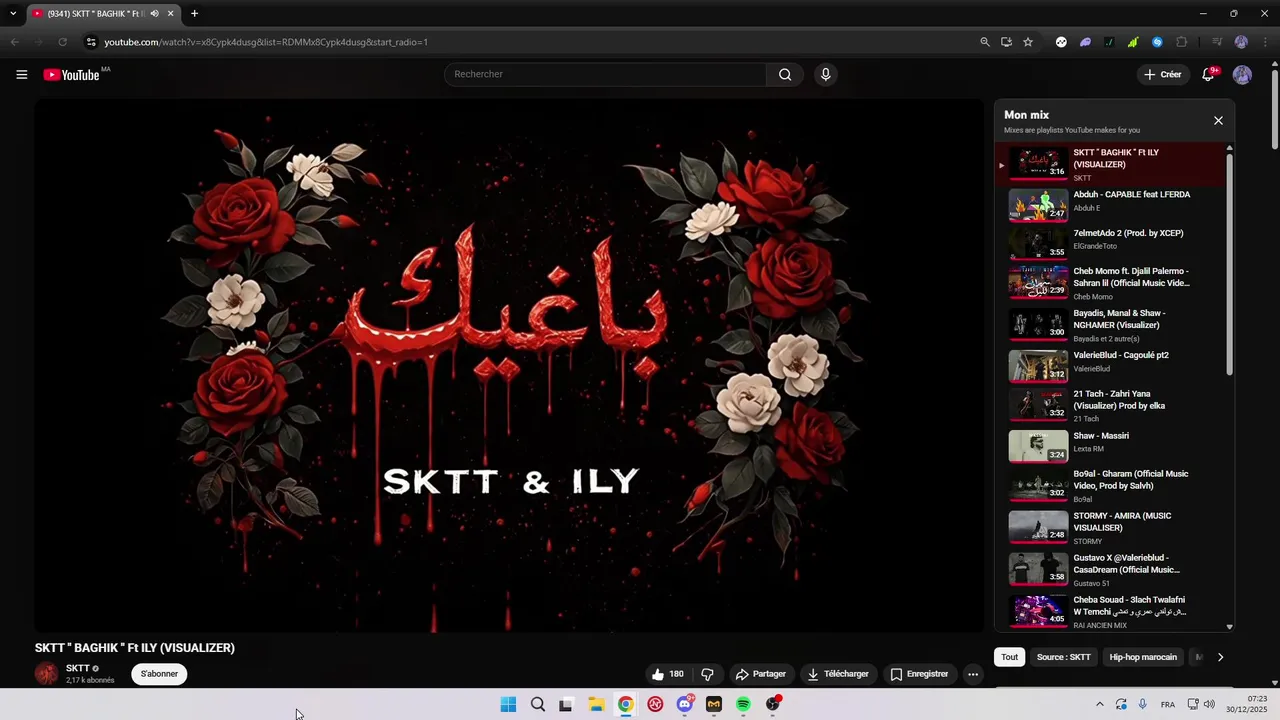The width and height of the screenshot is (1280, 720).
Task: Click the playlist panel scrollbar down arrow
Action: click(1229, 627)
